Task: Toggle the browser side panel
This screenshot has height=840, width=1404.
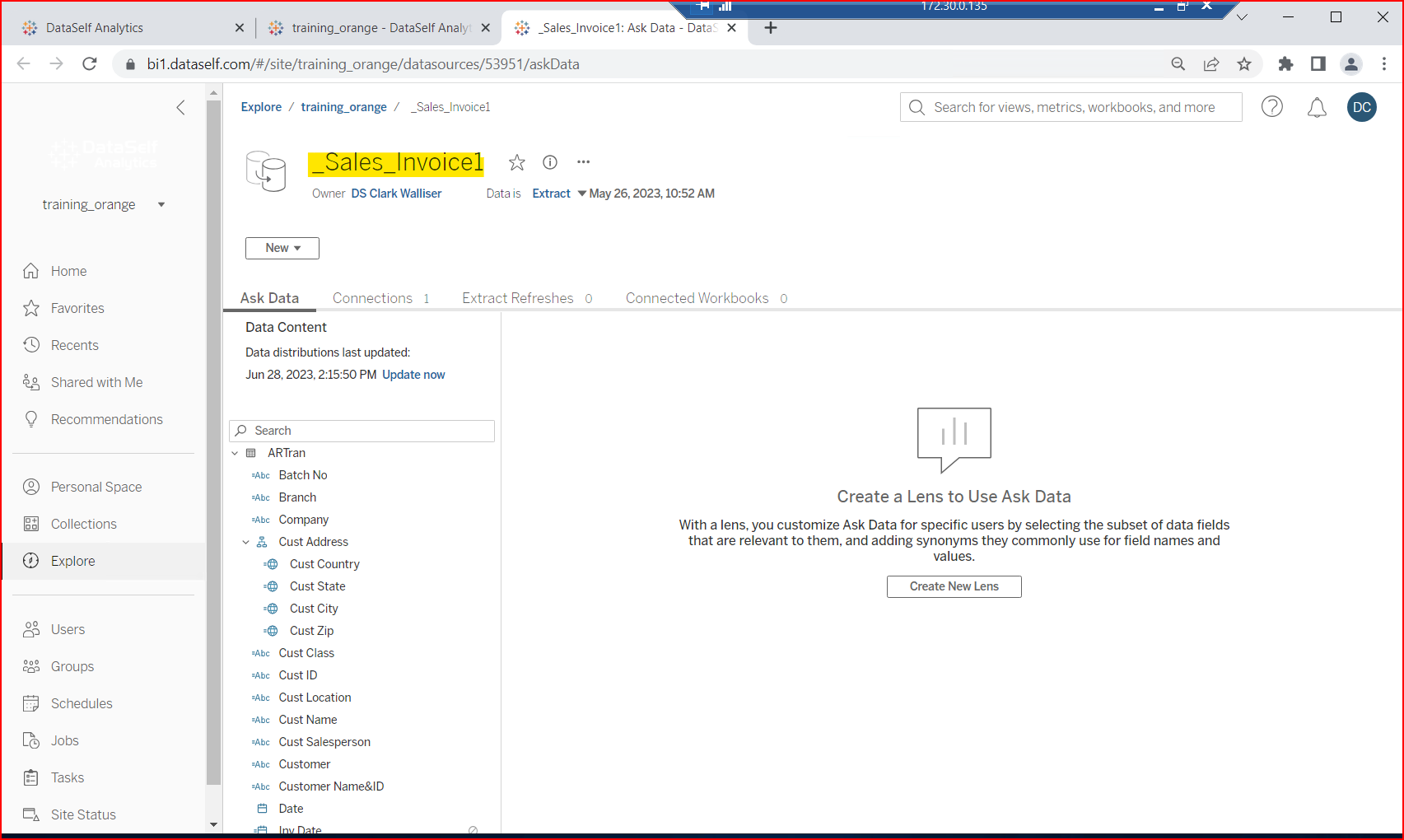Action: click(1318, 64)
